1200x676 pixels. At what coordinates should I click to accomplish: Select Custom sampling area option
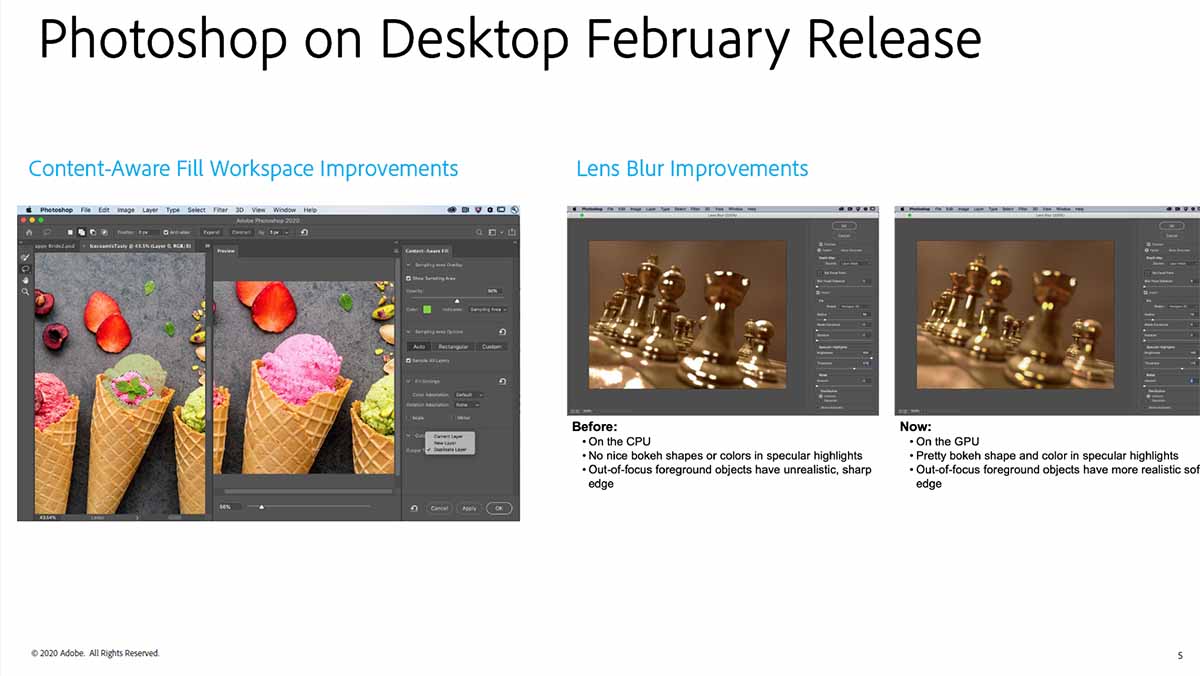pos(492,347)
